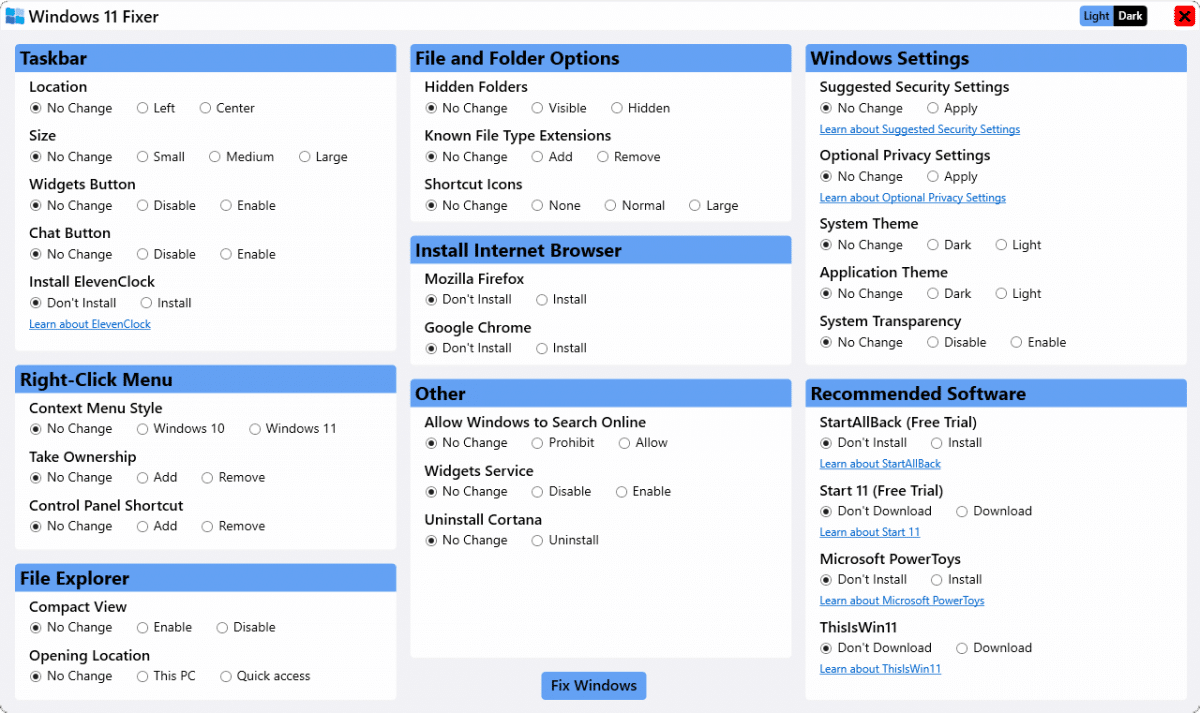Disable the Widgets Button
Viewport: 1200px width, 713px height.
pos(143,205)
